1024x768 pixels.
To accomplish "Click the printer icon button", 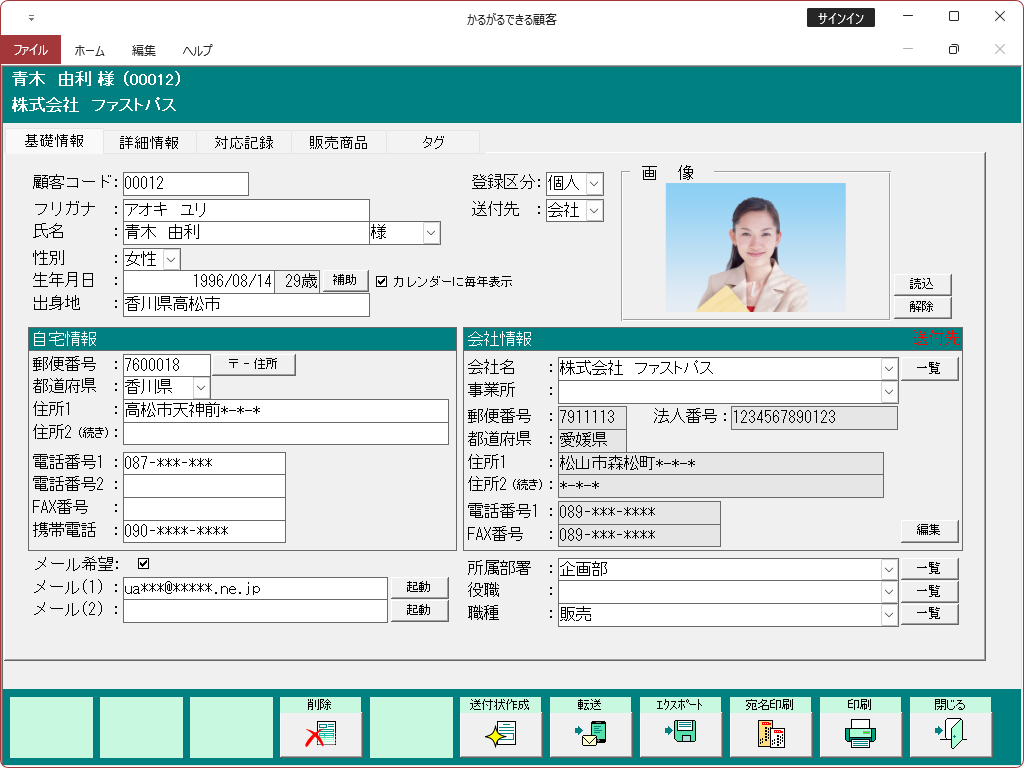I will pyautogui.click(x=860, y=734).
